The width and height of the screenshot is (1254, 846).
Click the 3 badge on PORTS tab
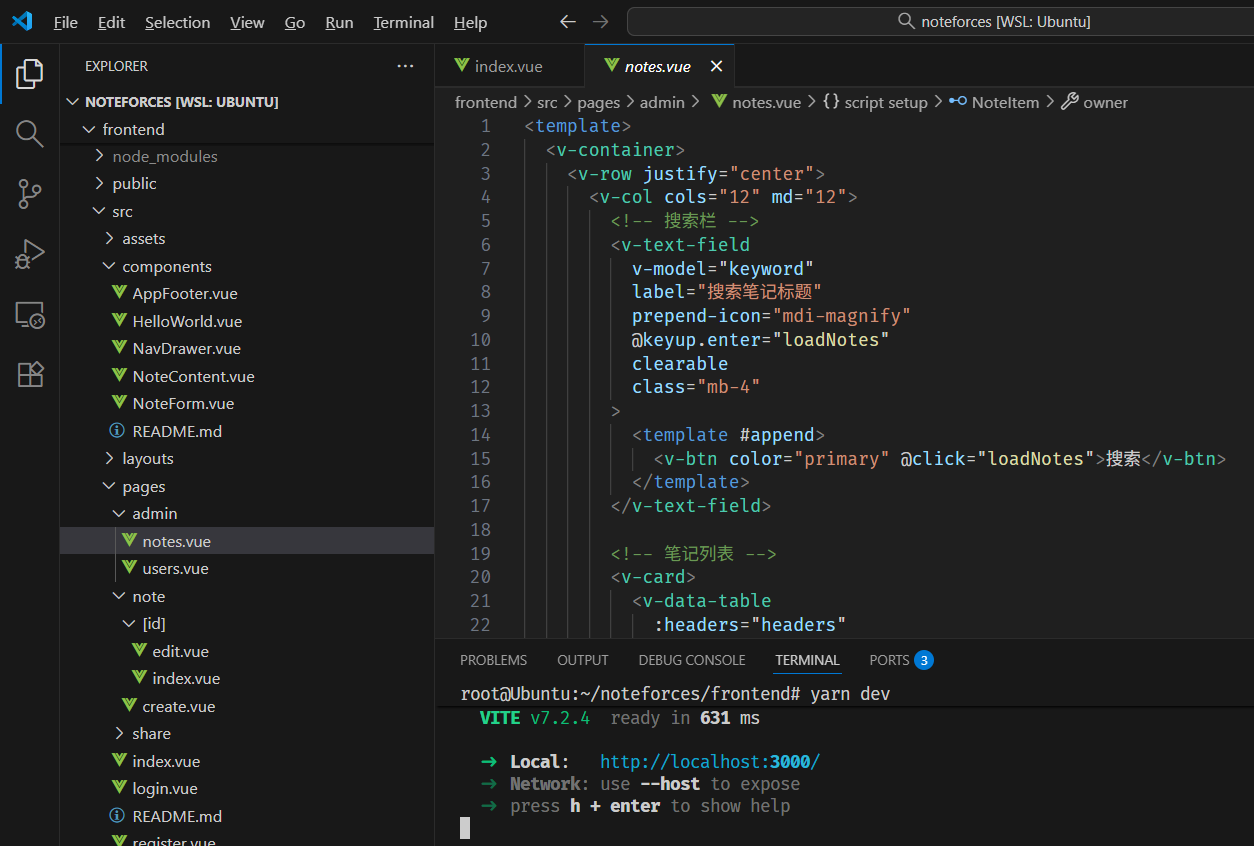pyautogui.click(x=924, y=660)
